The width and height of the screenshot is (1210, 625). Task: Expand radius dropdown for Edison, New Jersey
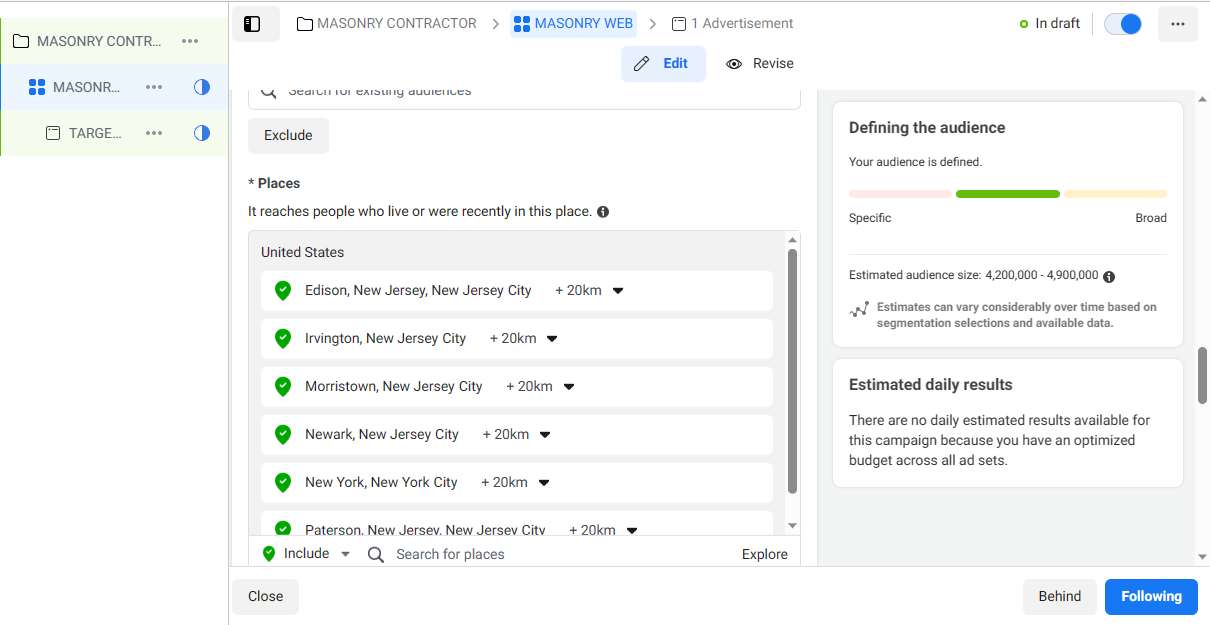618,291
